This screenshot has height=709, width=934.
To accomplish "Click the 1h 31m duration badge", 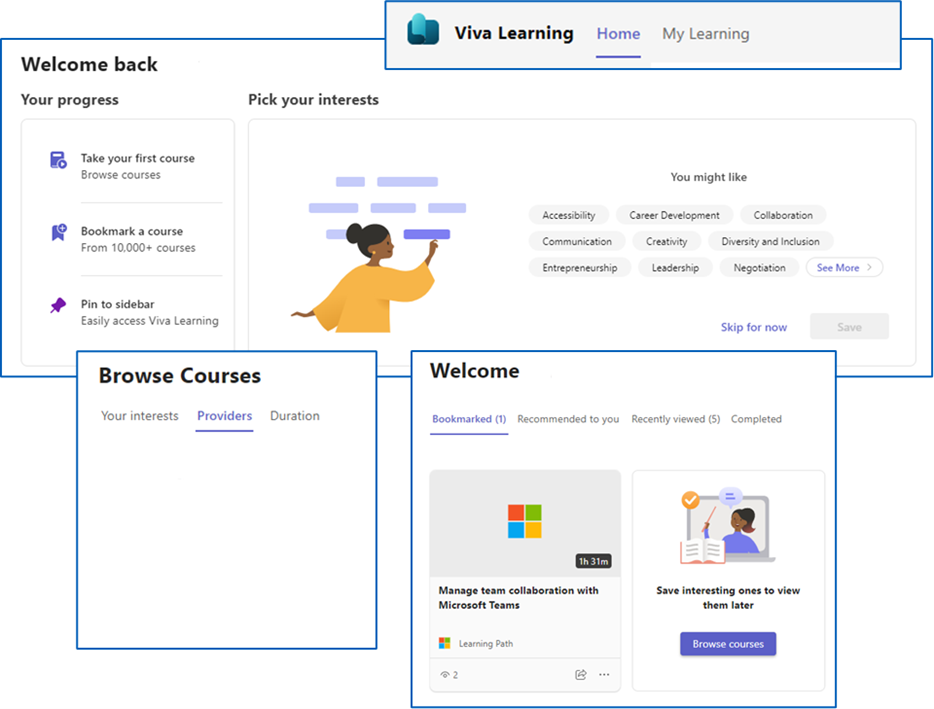I will pos(593,561).
